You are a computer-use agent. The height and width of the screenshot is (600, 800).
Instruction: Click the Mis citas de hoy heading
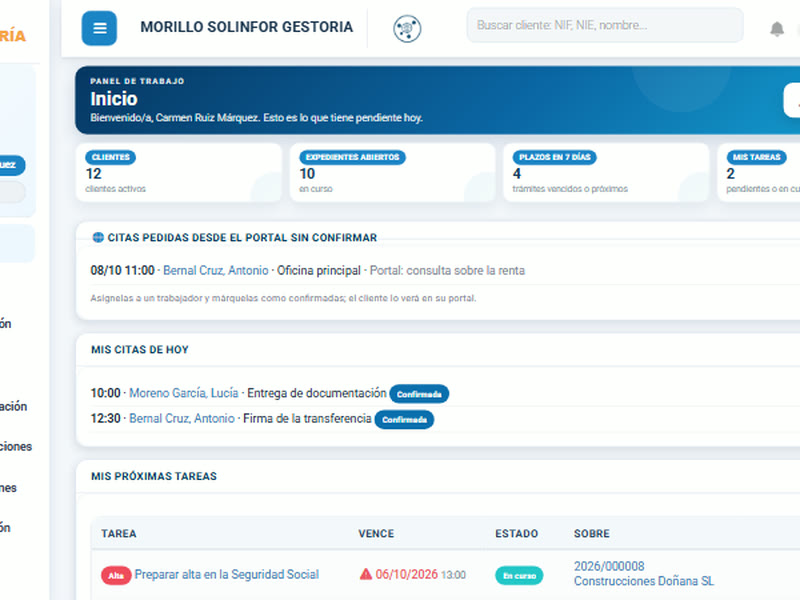(140, 349)
